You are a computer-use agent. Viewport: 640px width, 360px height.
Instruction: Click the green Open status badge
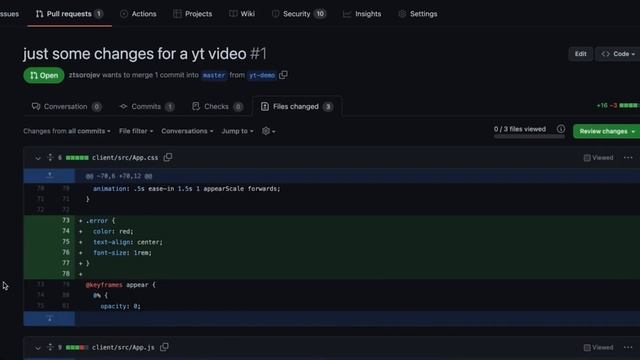44,76
